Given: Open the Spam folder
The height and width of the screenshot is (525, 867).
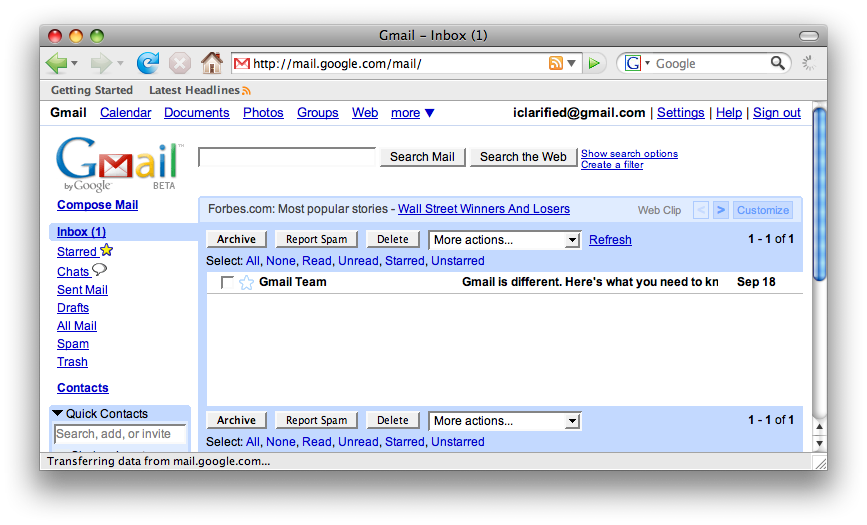Looking at the screenshot, I should (x=73, y=344).
